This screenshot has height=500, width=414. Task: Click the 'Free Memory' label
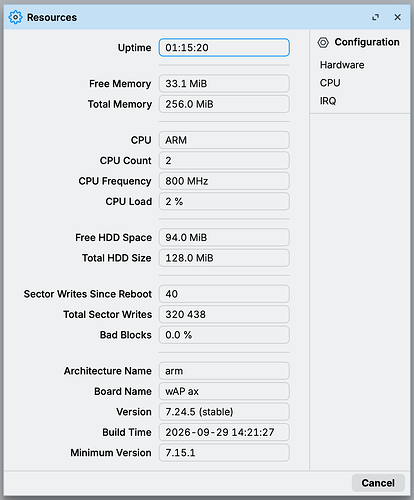coord(120,84)
